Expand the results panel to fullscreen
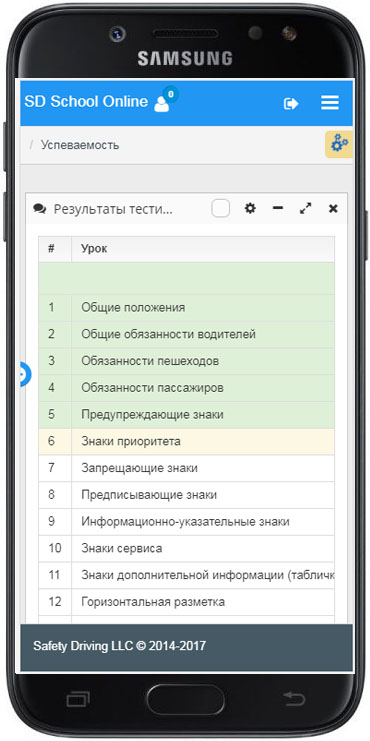This screenshot has width=370, height=741. 306,208
